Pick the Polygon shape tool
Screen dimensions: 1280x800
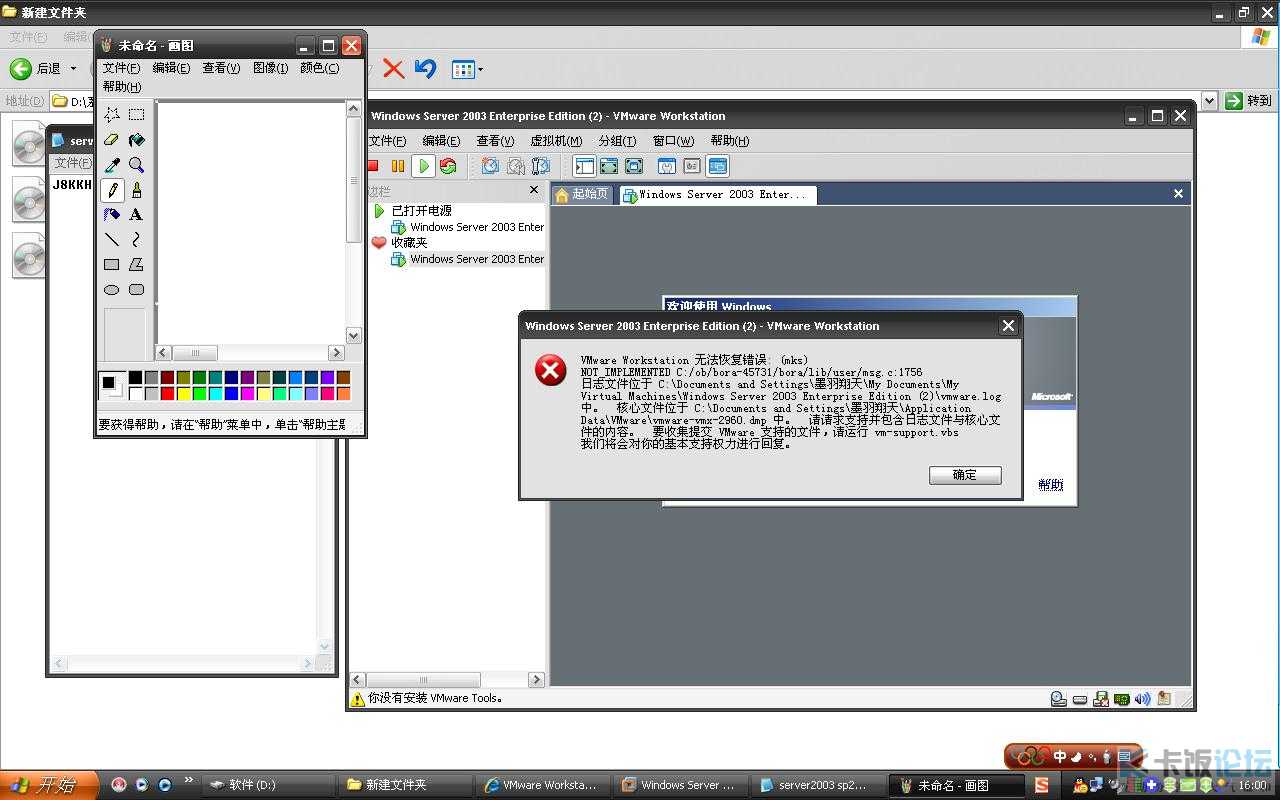click(x=137, y=265)
